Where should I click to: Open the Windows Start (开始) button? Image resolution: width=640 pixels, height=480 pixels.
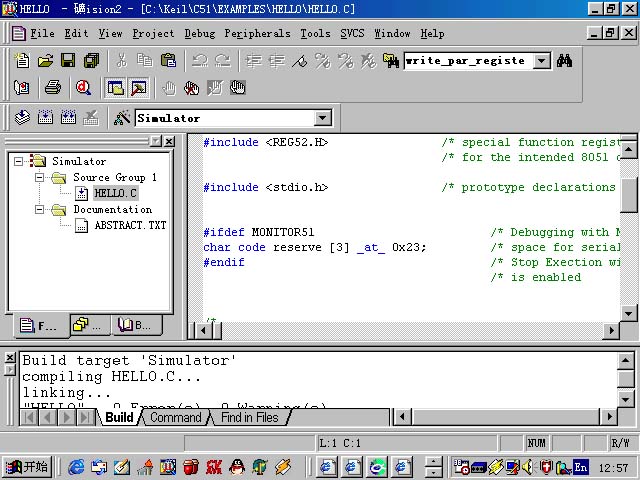27,467
